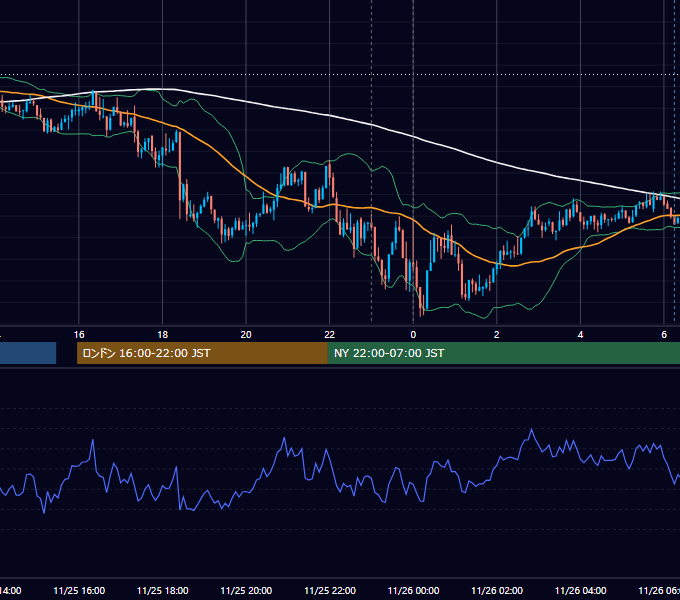The image size is (680, 600).
Task: Click the 11/25 22:00 date label
Action: 330,590
